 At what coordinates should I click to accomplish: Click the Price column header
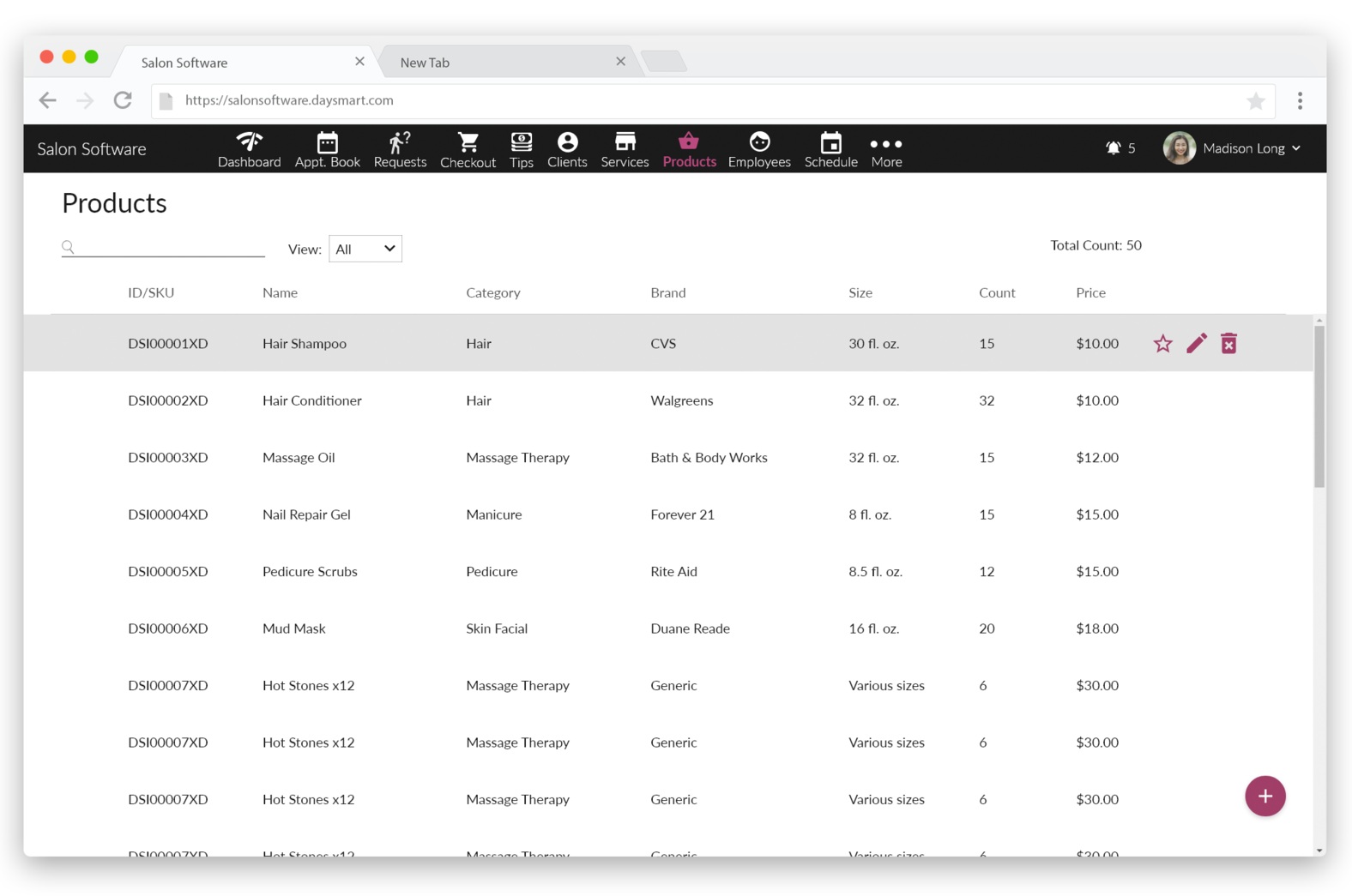[1090, 292]
